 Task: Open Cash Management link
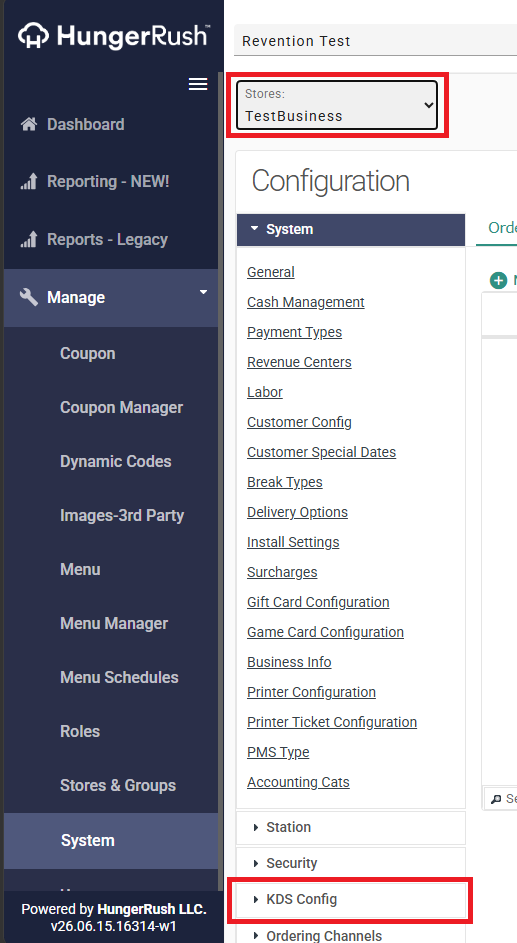point(305,303)
